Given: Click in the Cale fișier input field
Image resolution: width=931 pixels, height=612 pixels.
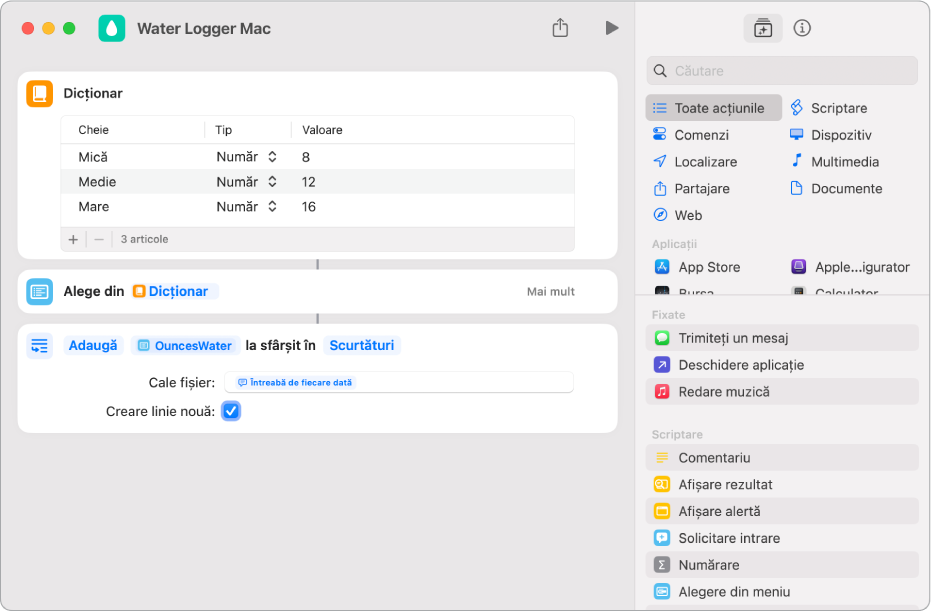Looking at the screenshot, I should (399, 382).
